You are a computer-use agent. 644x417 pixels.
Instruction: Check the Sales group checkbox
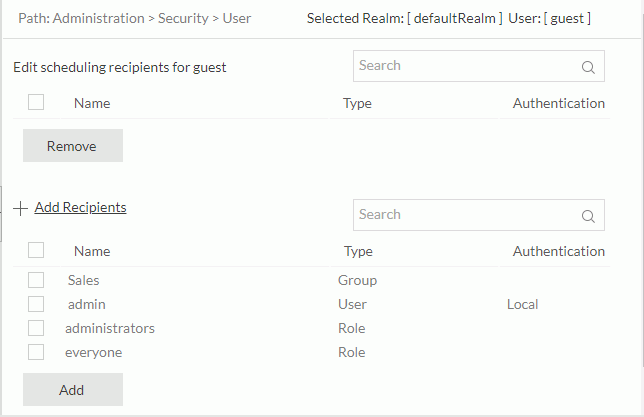point(36,280)
